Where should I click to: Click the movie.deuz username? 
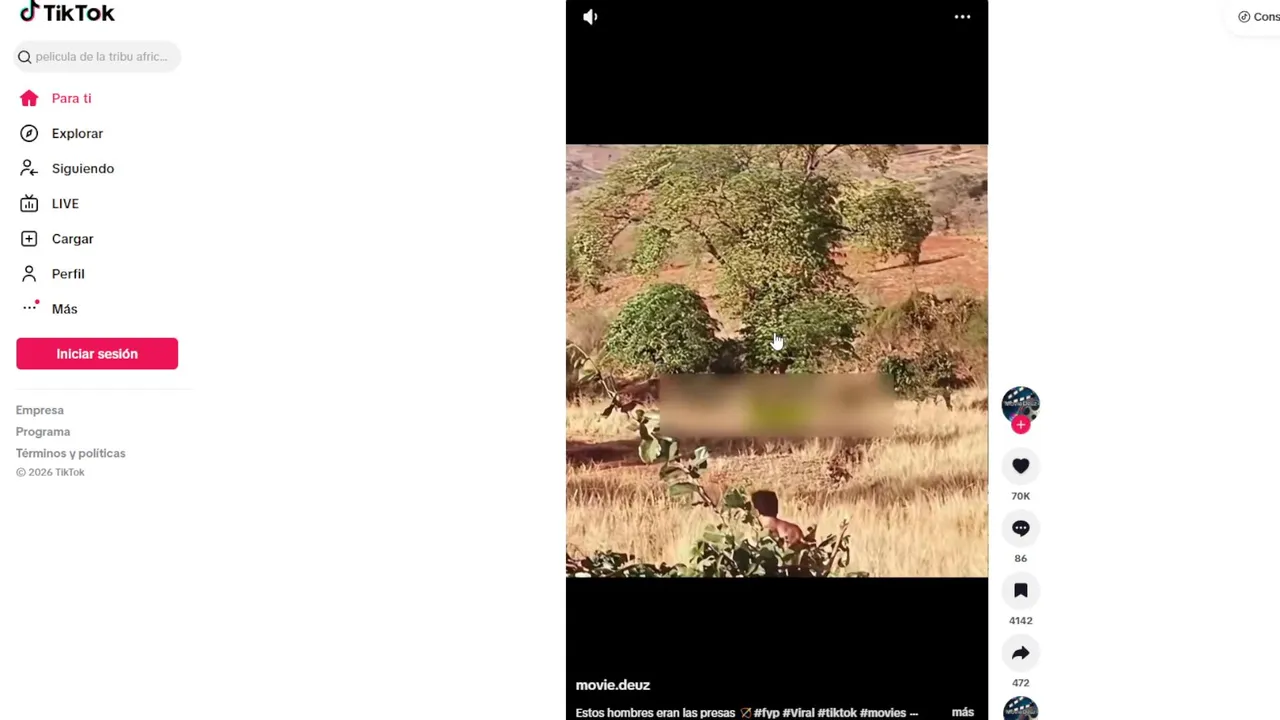point(613,685)
